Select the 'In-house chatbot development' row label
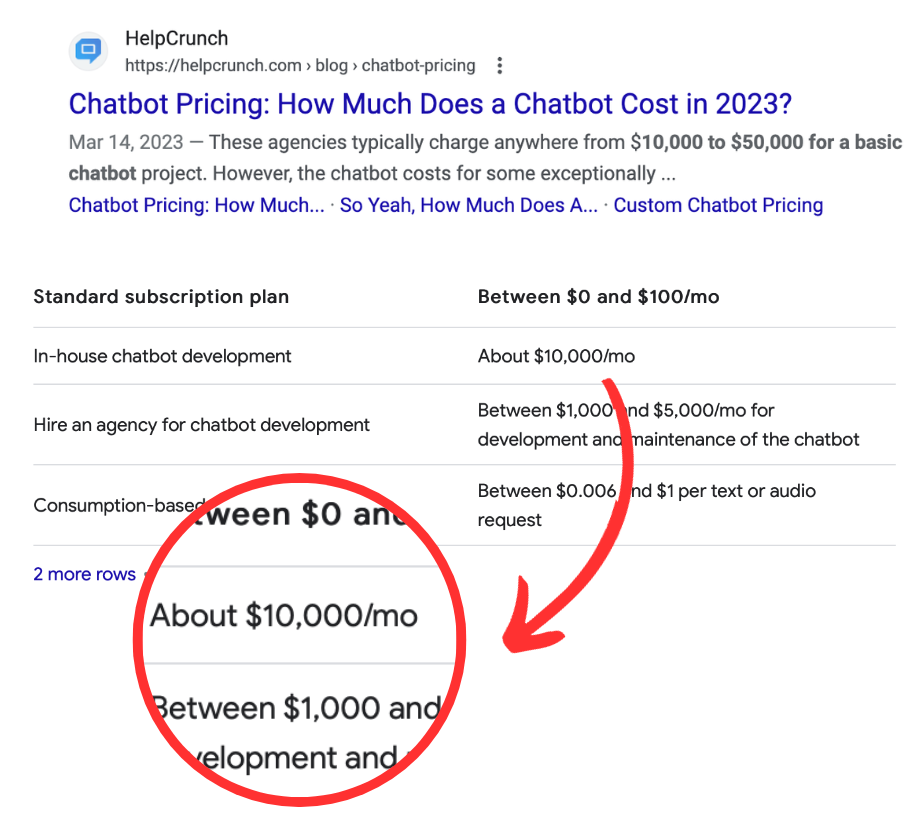Screen dimensions: 910x813 click(162, 356)
